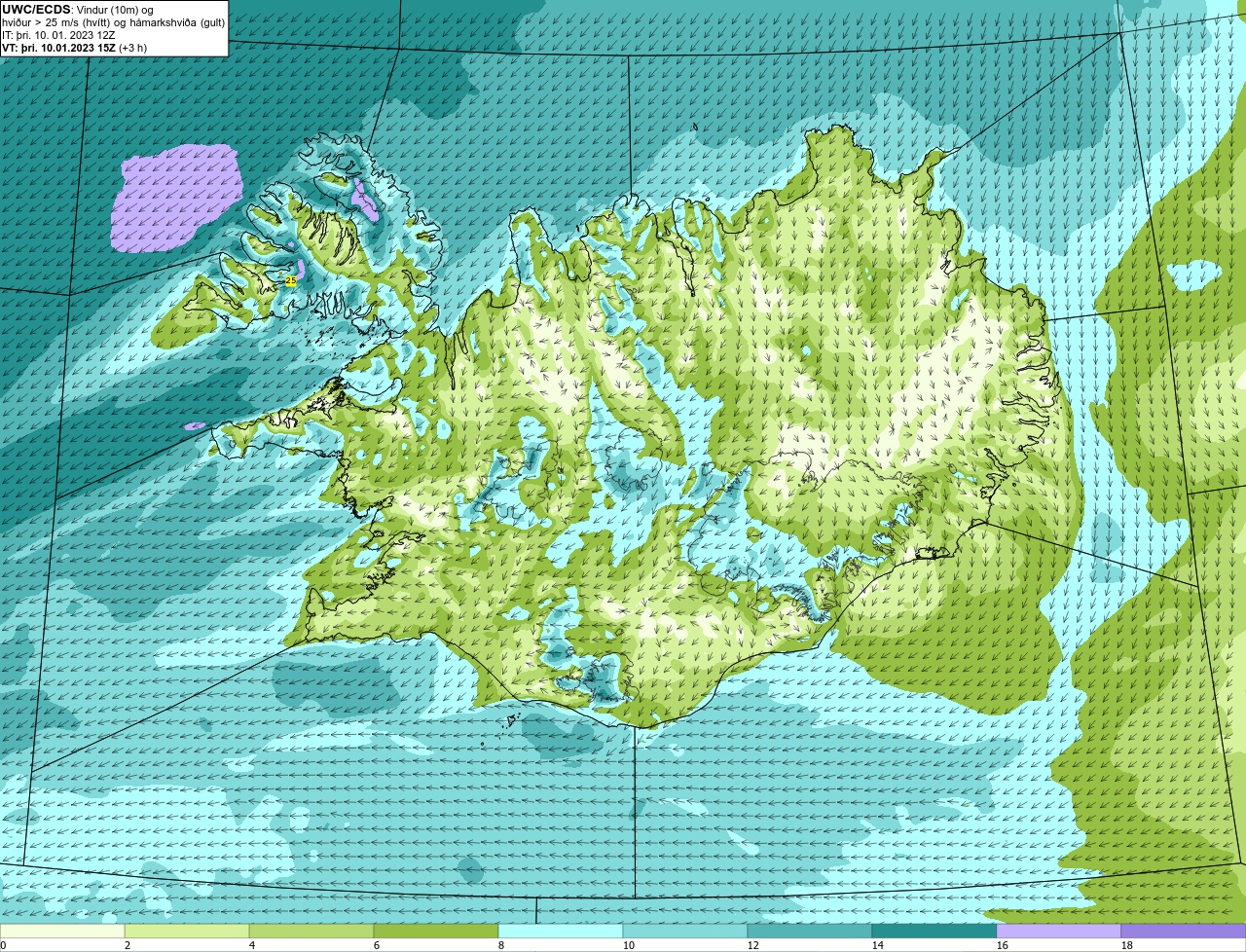
Task: Click the '6' value on the color scale
Action: (377, 945)
